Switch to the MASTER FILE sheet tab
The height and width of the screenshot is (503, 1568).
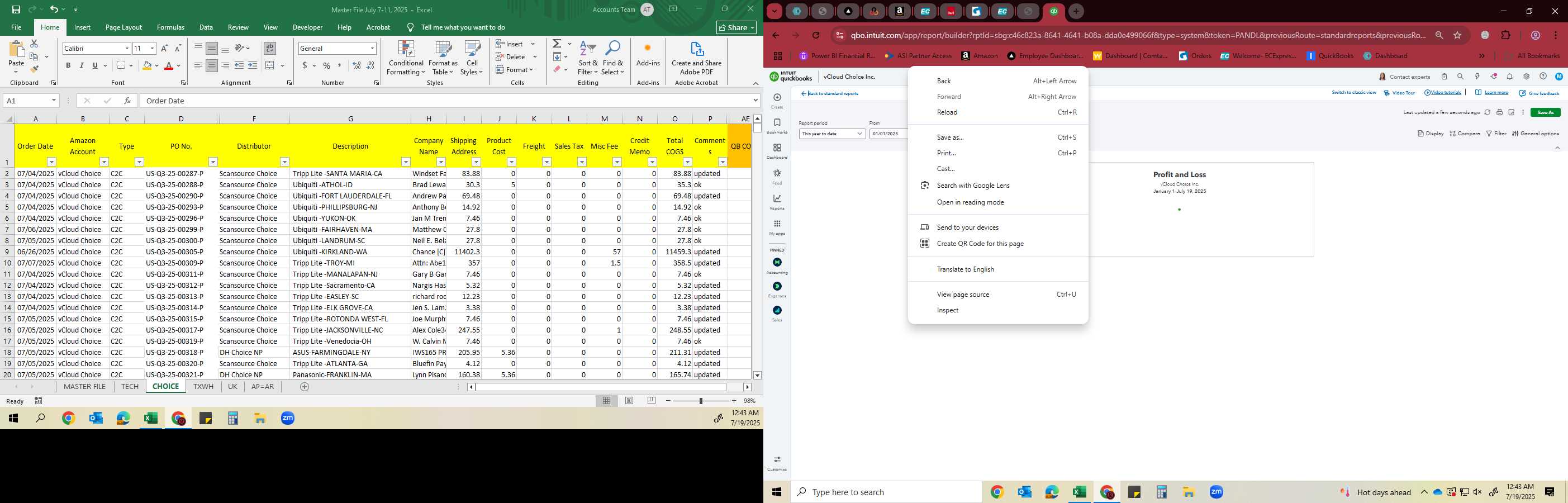(x=84, y=387)
